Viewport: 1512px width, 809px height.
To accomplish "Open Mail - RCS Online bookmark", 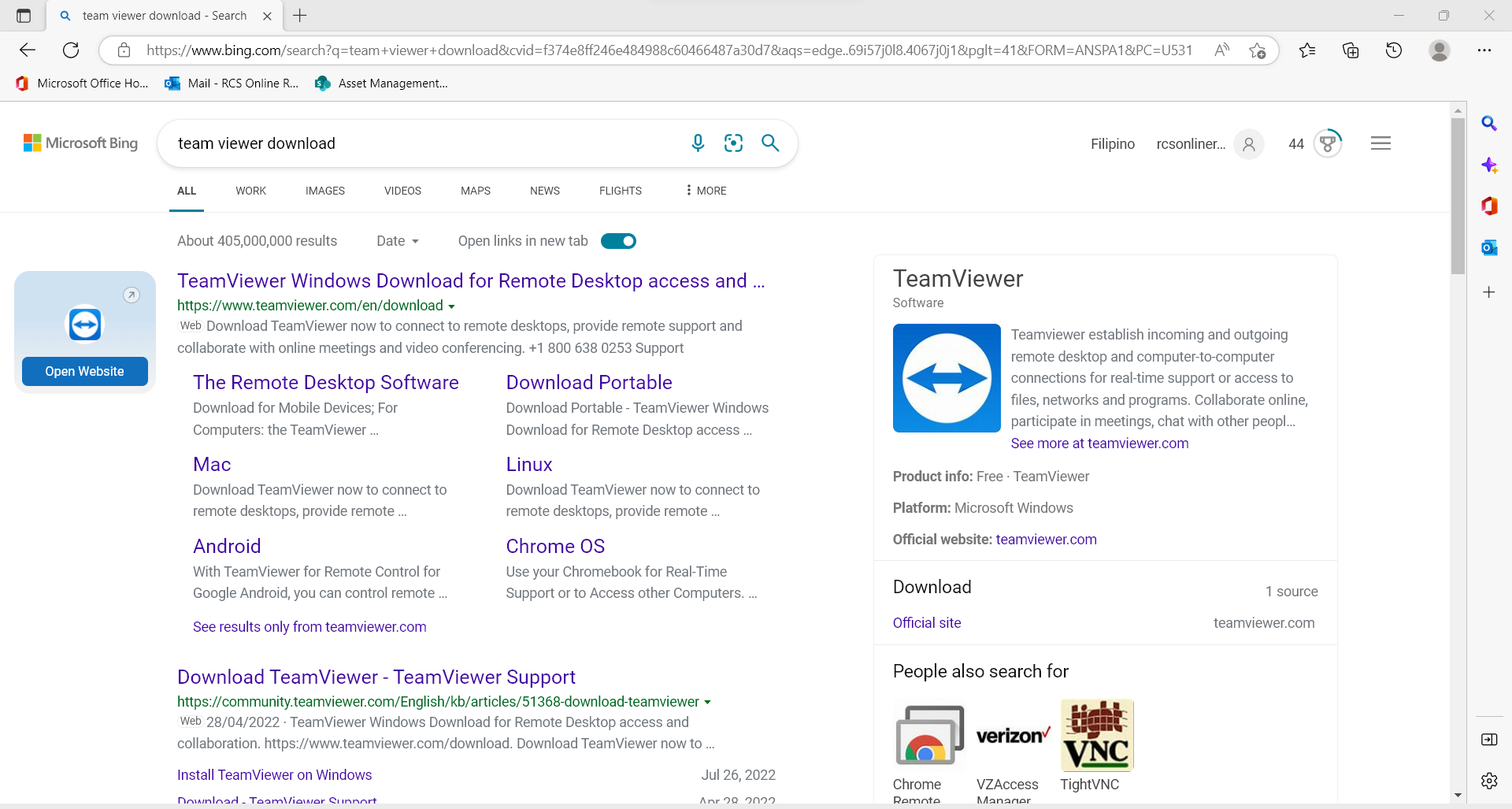I will coord(232,83).
